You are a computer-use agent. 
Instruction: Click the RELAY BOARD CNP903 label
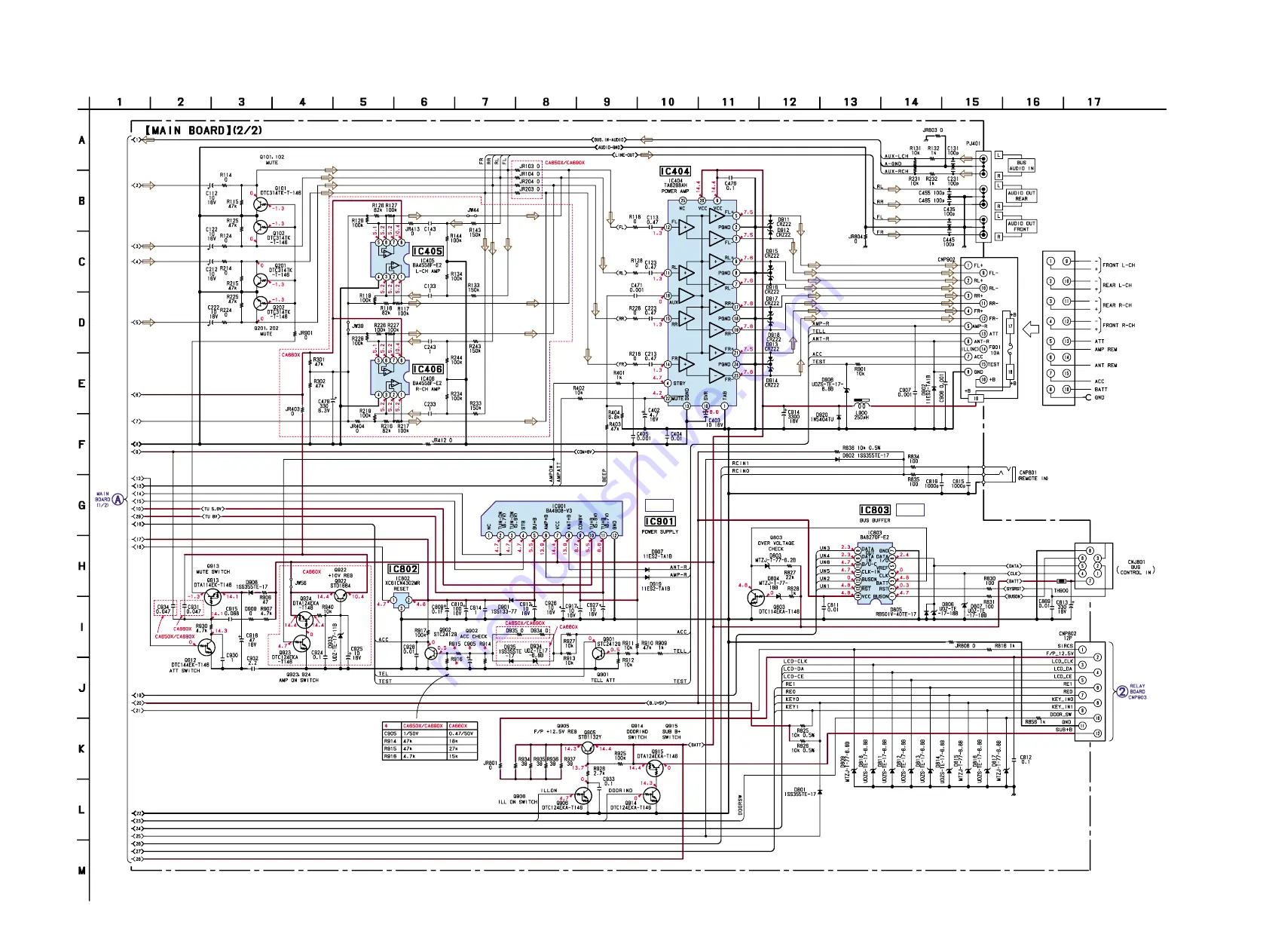click(x=1137, y=692)
